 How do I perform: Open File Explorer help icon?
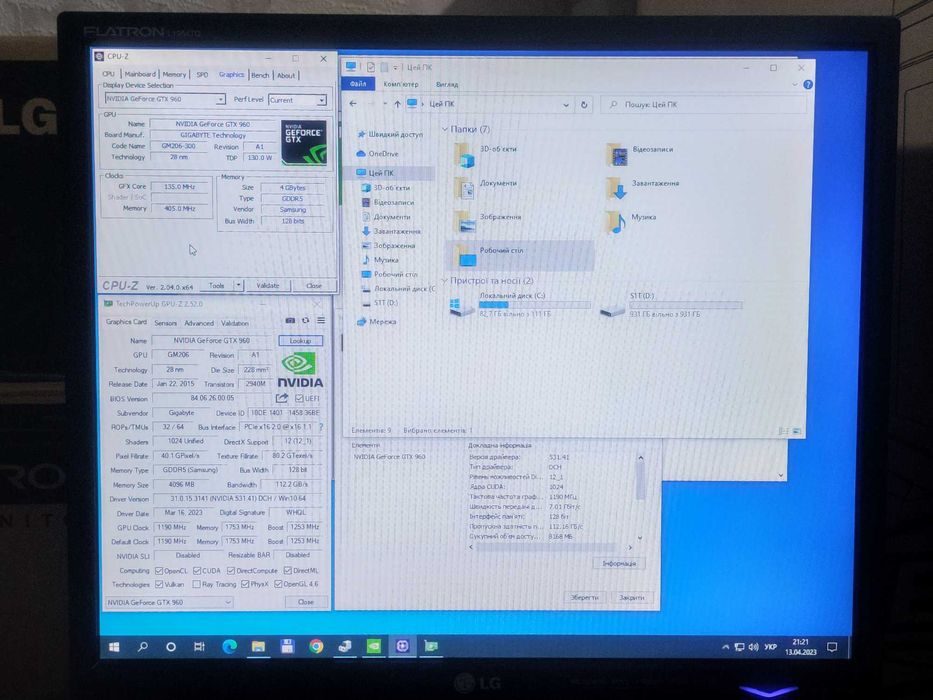tap(807, 85)
